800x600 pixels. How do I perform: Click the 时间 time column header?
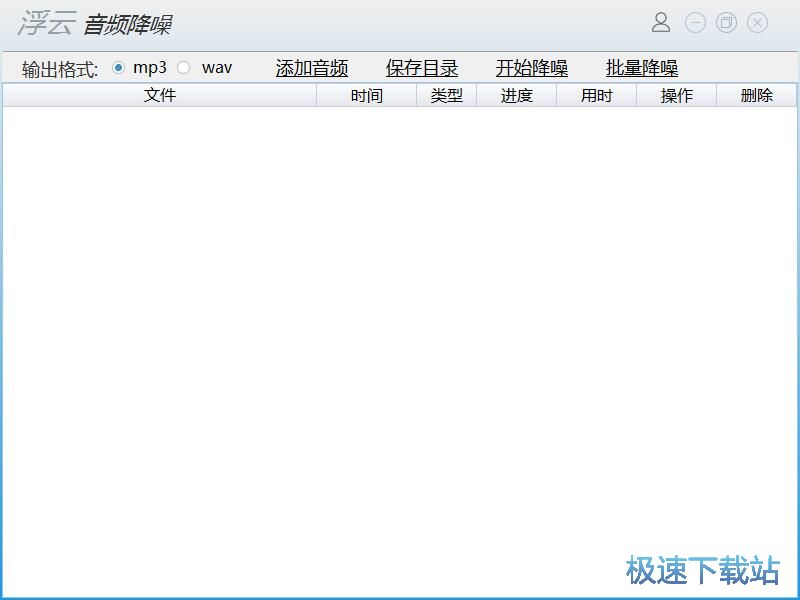point(366,95)
